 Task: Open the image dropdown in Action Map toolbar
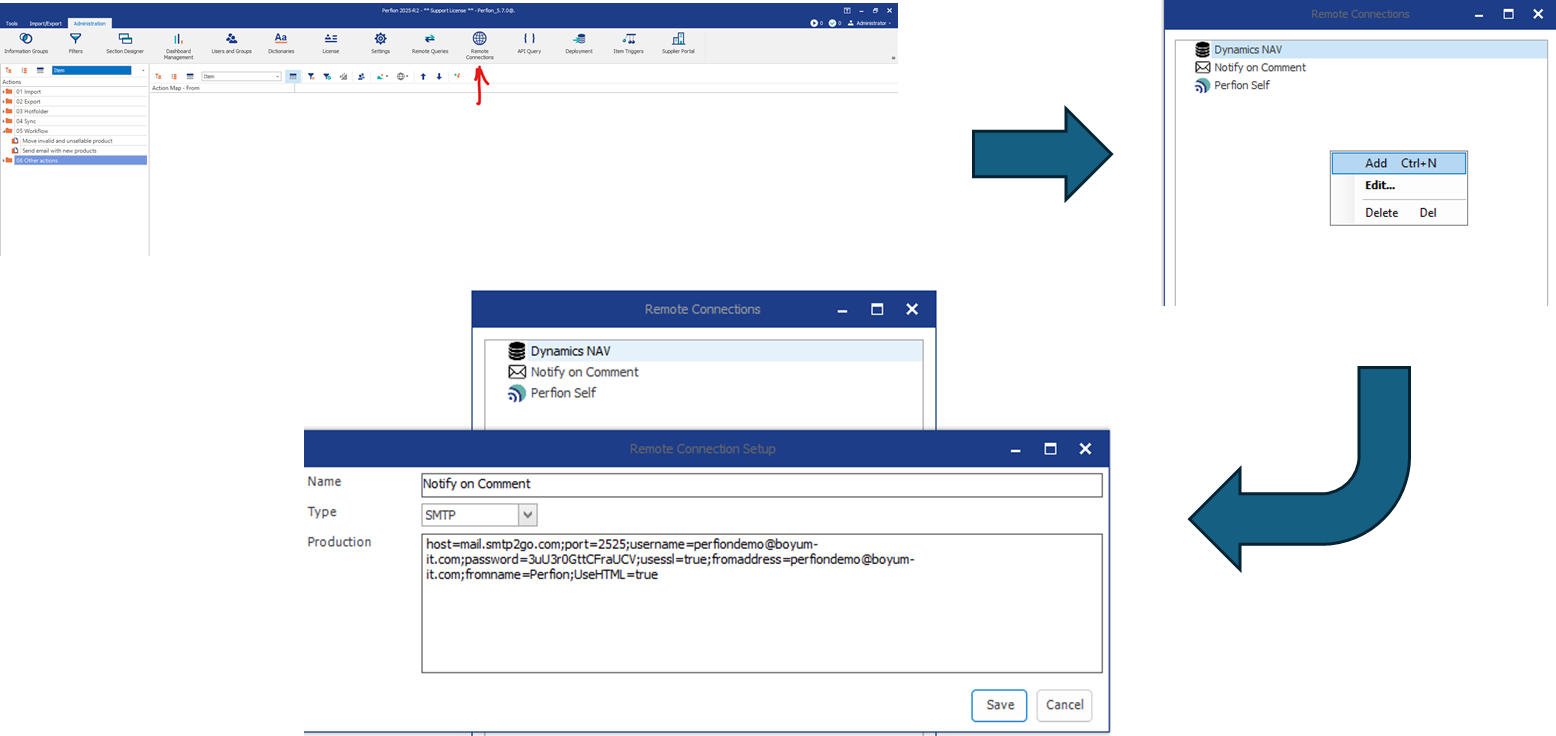click(382, 76)
